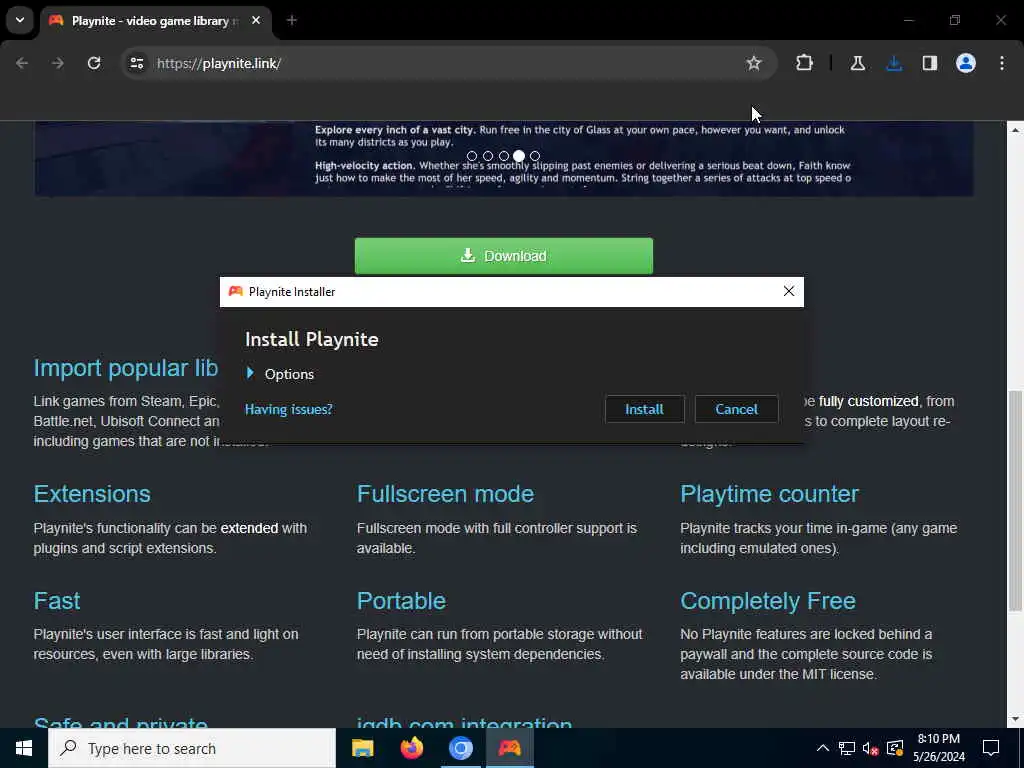Click the language or input tray icon

[895, 748]
